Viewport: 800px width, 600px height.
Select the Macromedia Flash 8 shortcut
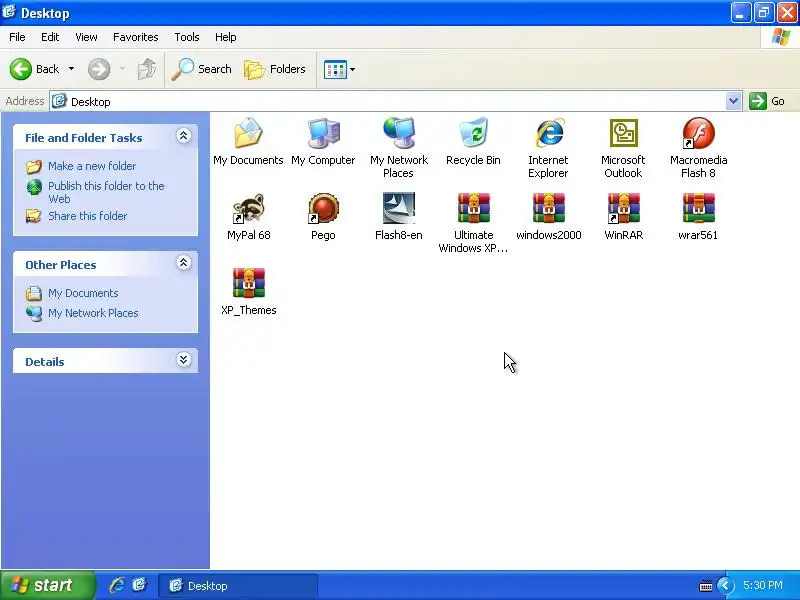(698, 133)
